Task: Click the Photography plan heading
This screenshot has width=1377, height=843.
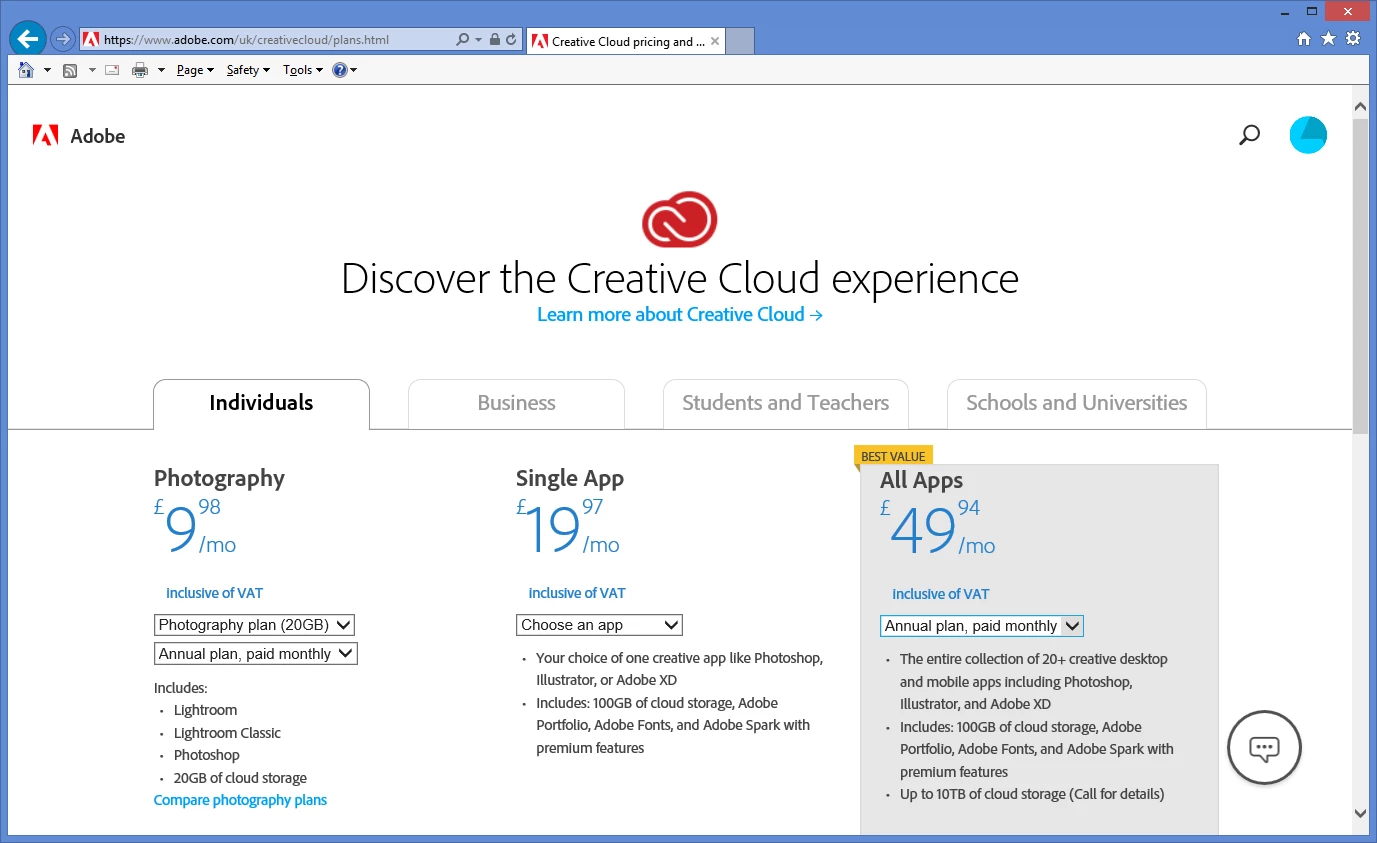Action: point(219,478)
